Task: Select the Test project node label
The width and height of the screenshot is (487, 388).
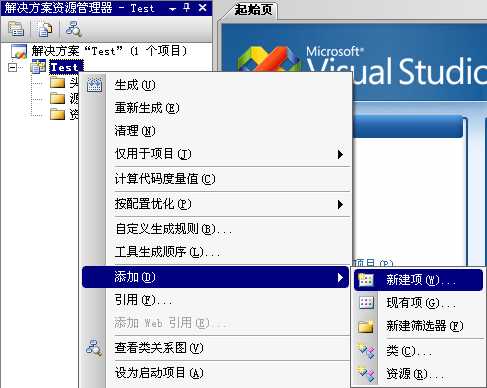Action: (65, 67)
